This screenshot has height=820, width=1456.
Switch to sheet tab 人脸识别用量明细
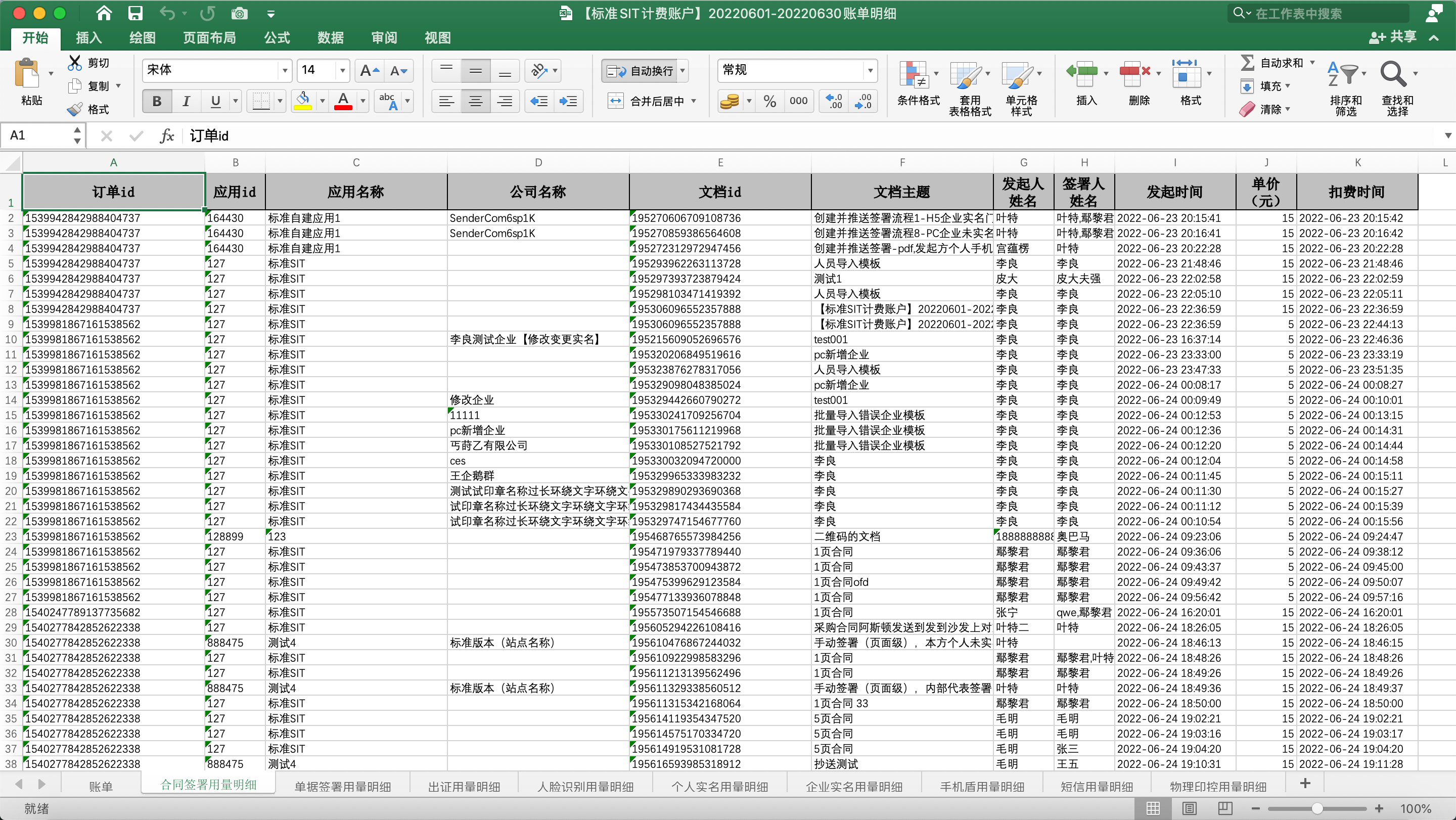click(585, 786)
